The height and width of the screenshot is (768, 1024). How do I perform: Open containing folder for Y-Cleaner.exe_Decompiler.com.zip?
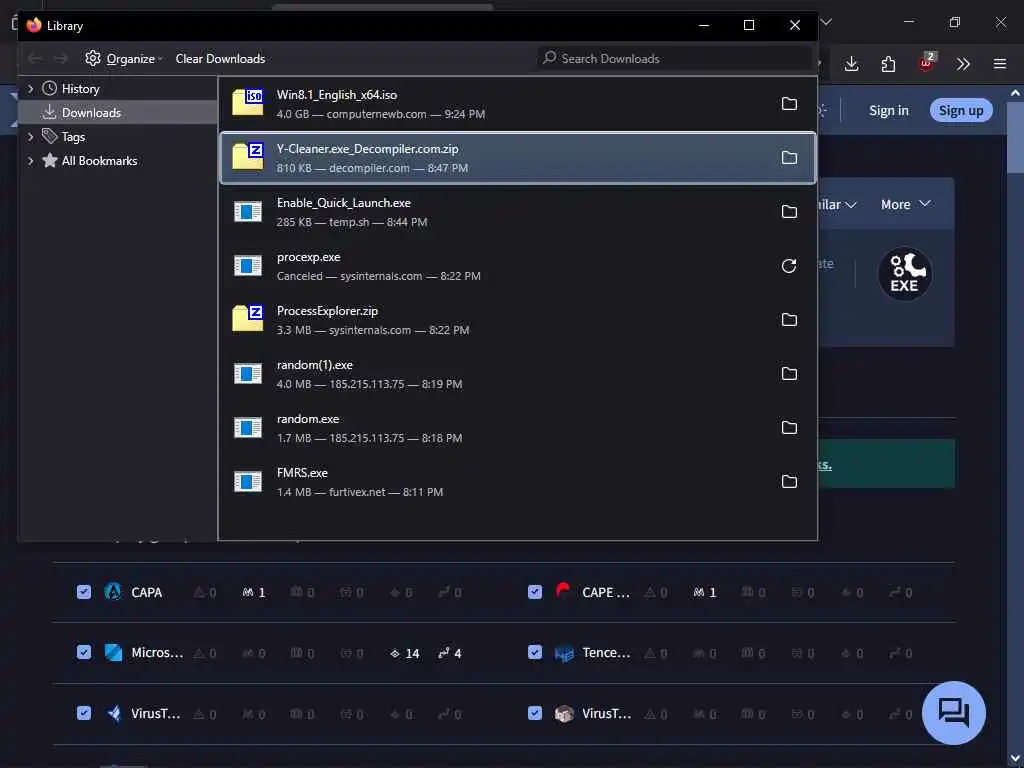[789, 158]
